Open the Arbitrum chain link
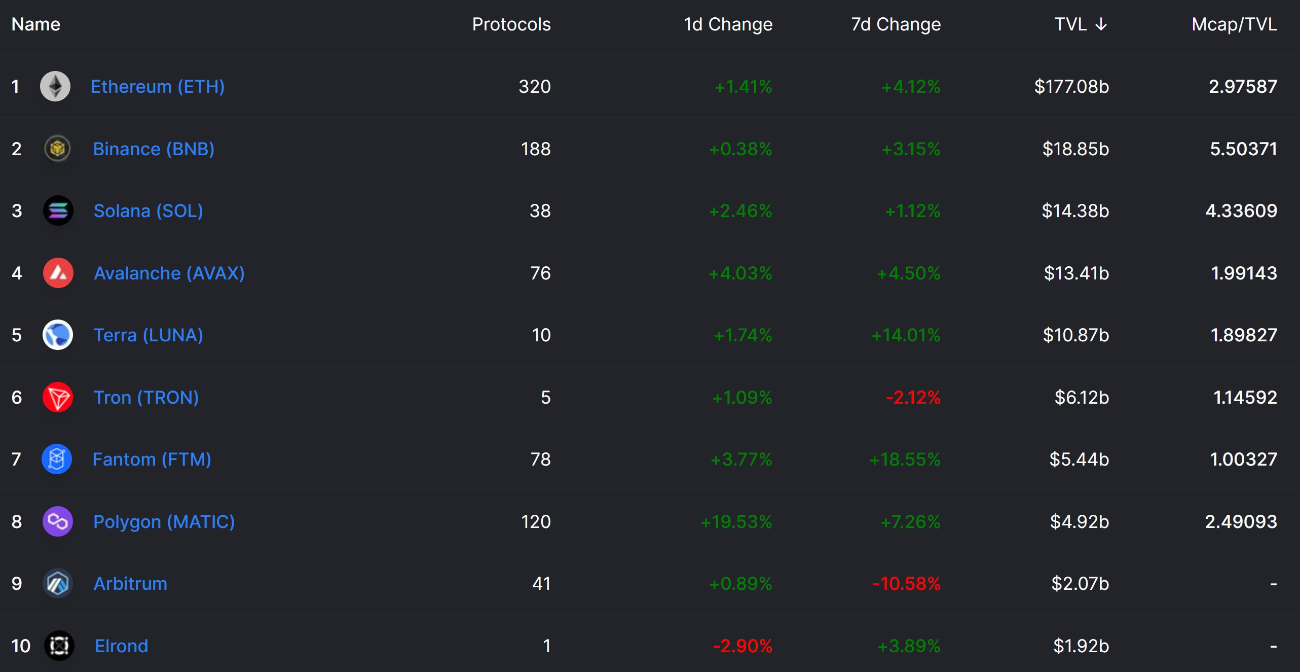Viewport: 1300px width, 672px height. coord(130,583)
